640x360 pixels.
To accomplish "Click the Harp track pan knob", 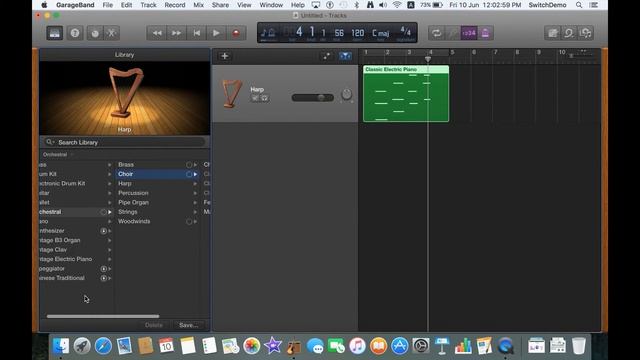I will (346, 94).
